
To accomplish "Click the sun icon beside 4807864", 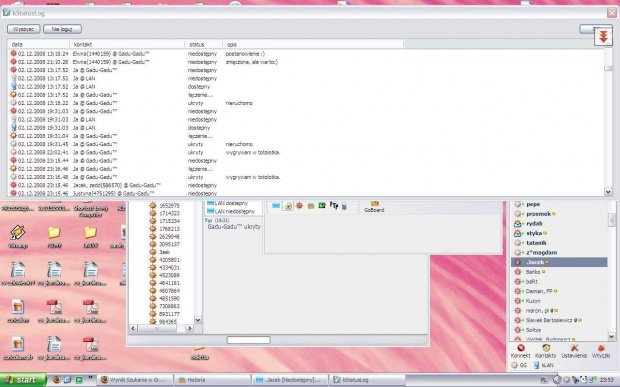I will point(153,291).
